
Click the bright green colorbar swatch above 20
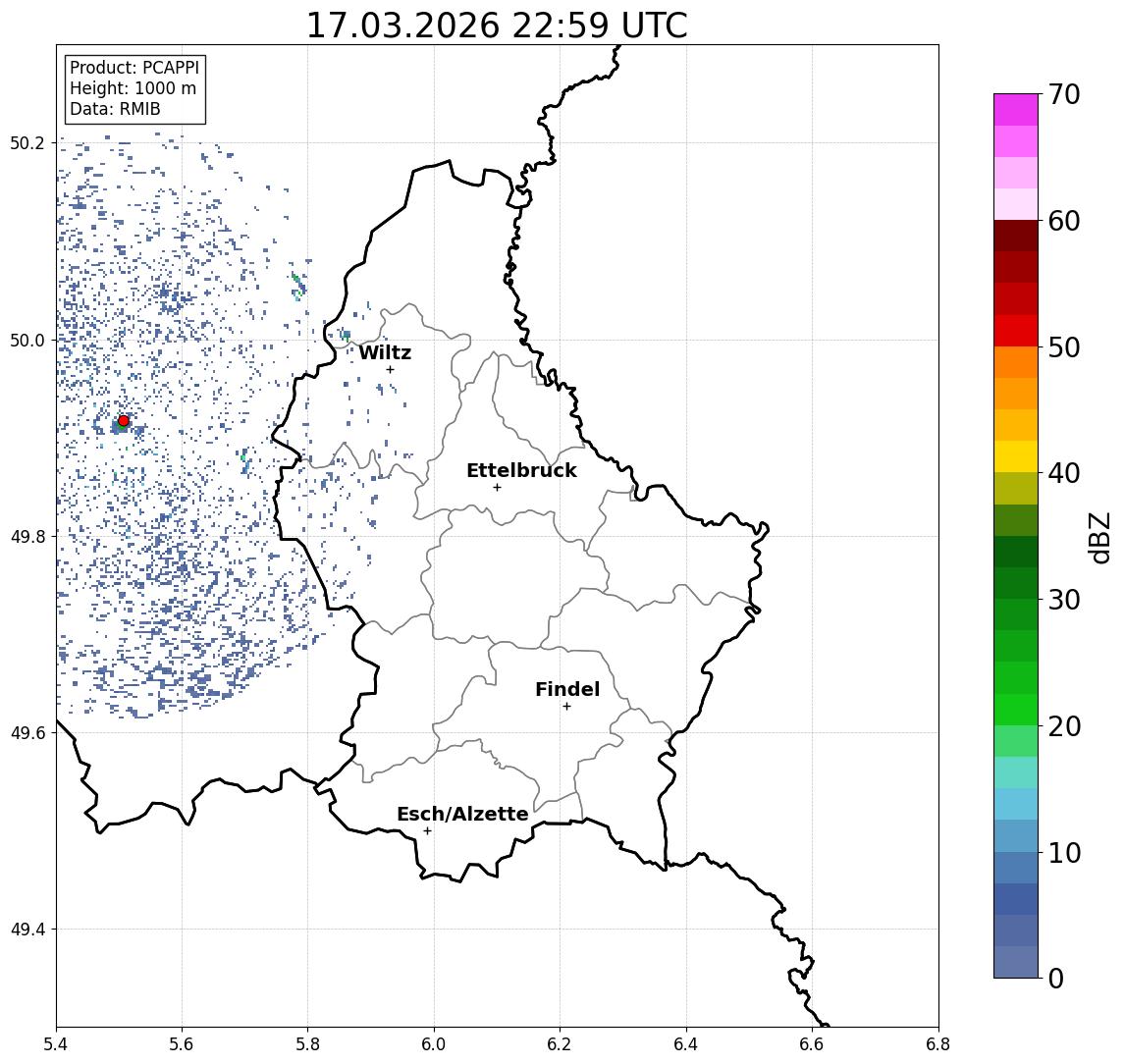pos(1016,709)
